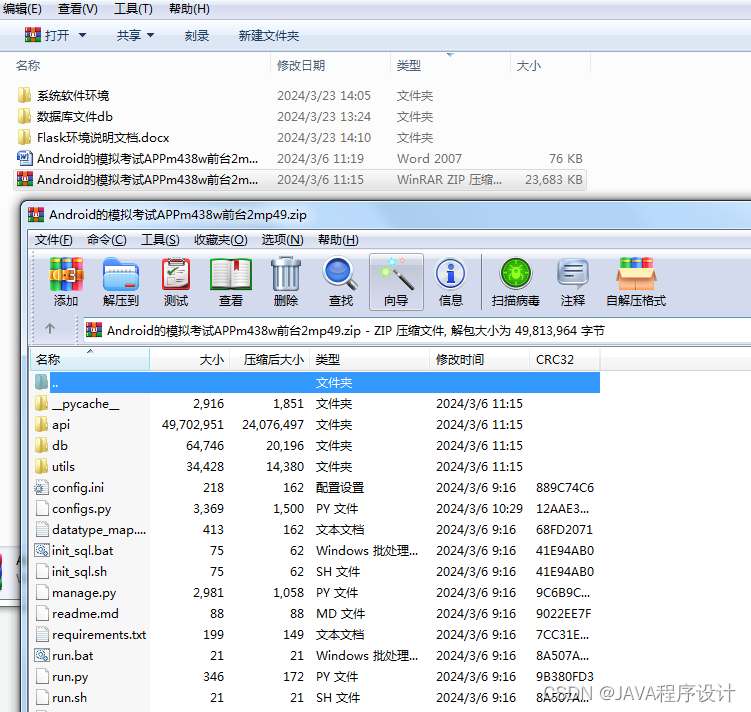The image size is (751, 712).
Task: Sort by 大小 column header in WinRAR
Action: 190,359
